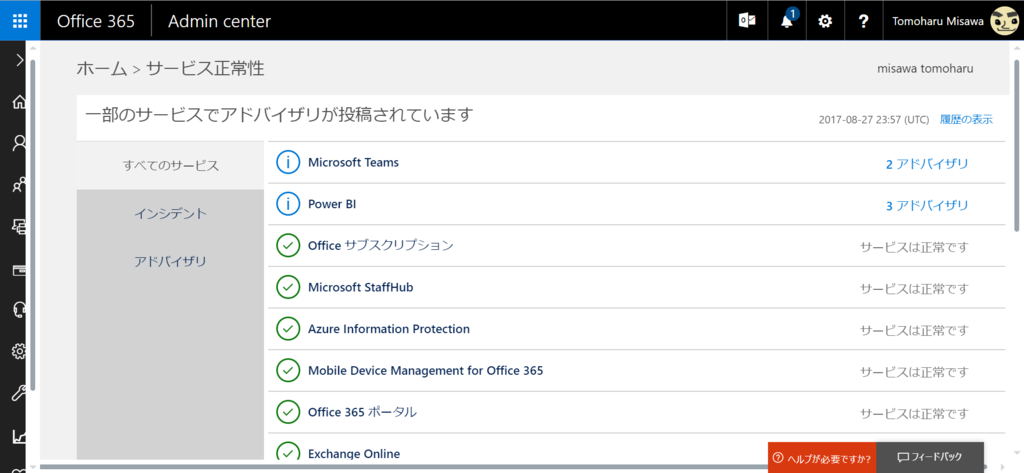This screenshot has height=473, width=1024.
Task: Open Resources icon in sidebar
Action: [20, 227]
